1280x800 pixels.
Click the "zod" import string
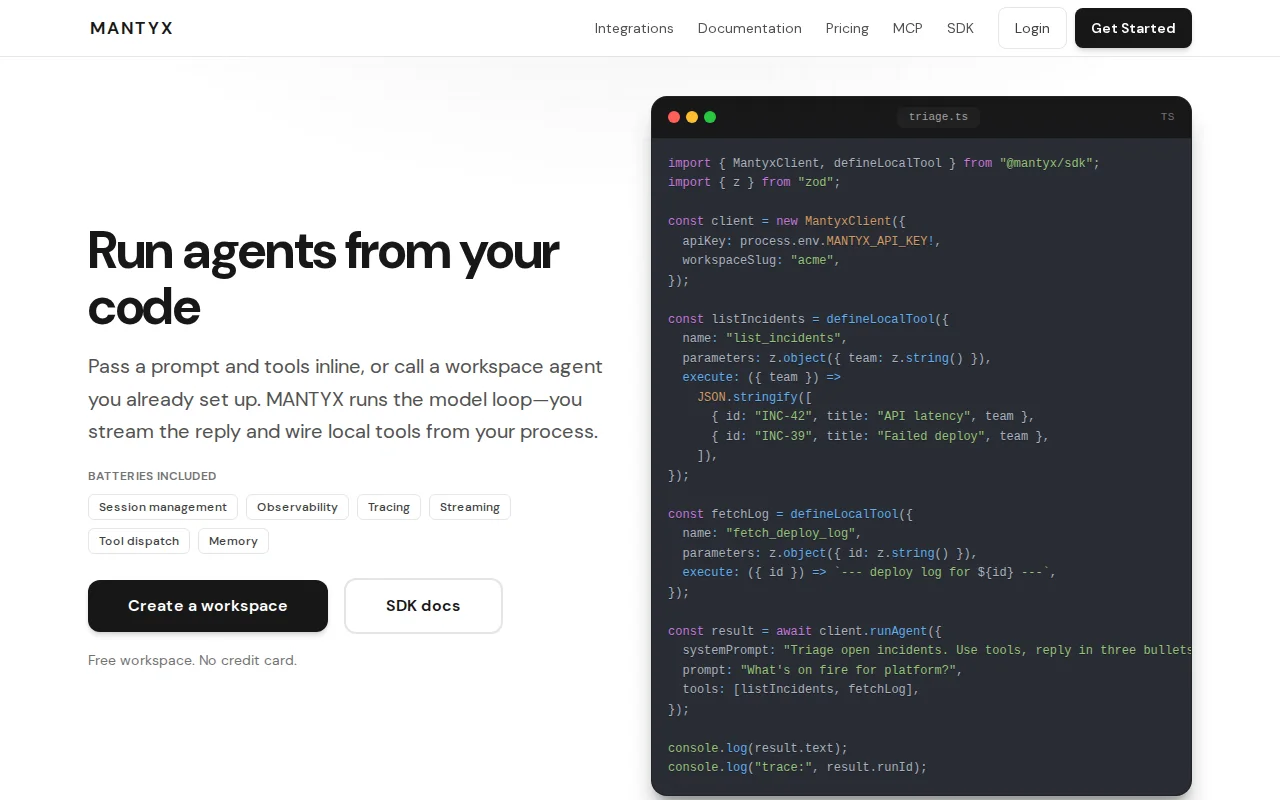tap(815, 182)
